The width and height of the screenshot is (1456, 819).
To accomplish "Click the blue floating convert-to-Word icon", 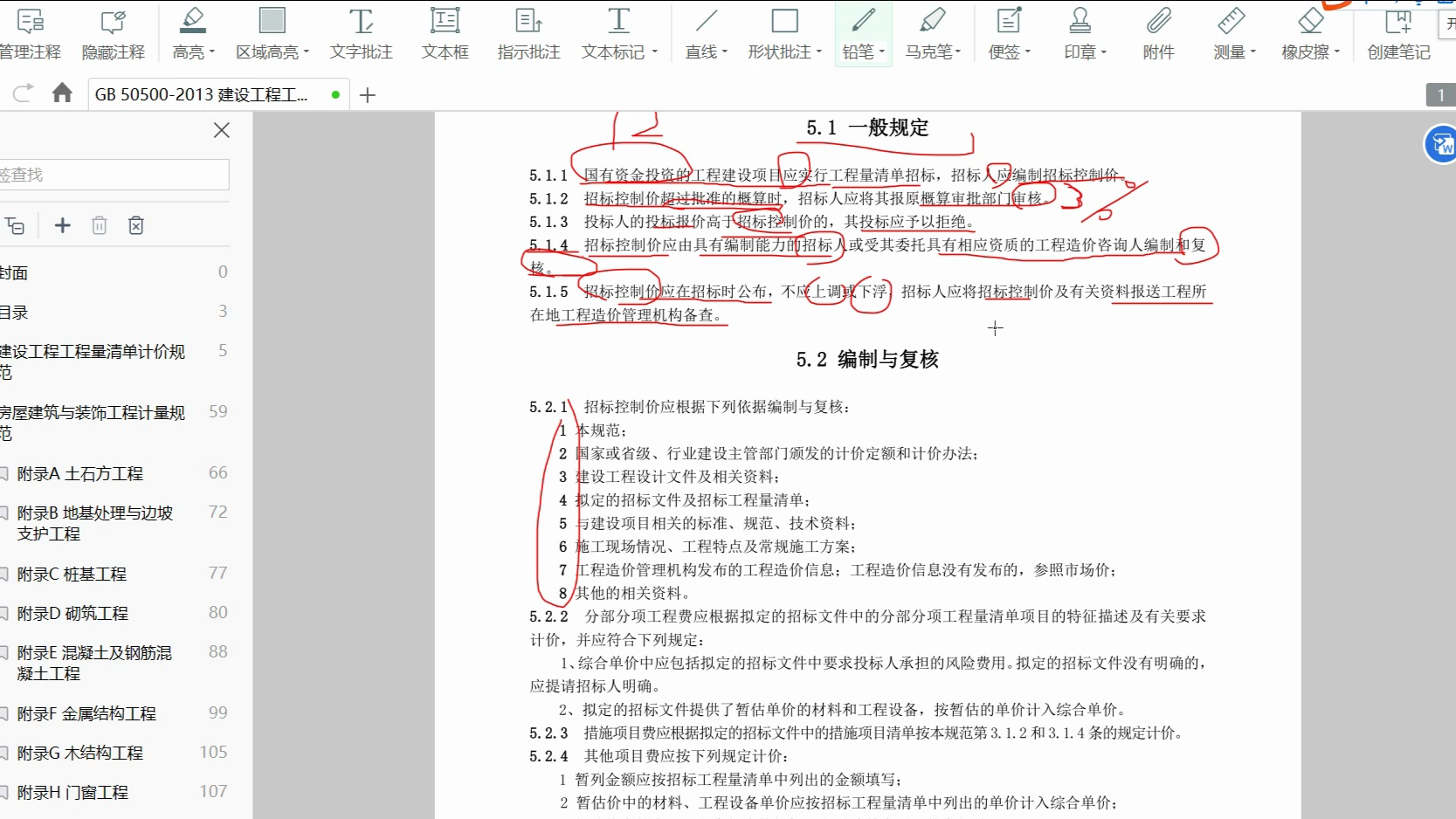I will click(1440, 144).
